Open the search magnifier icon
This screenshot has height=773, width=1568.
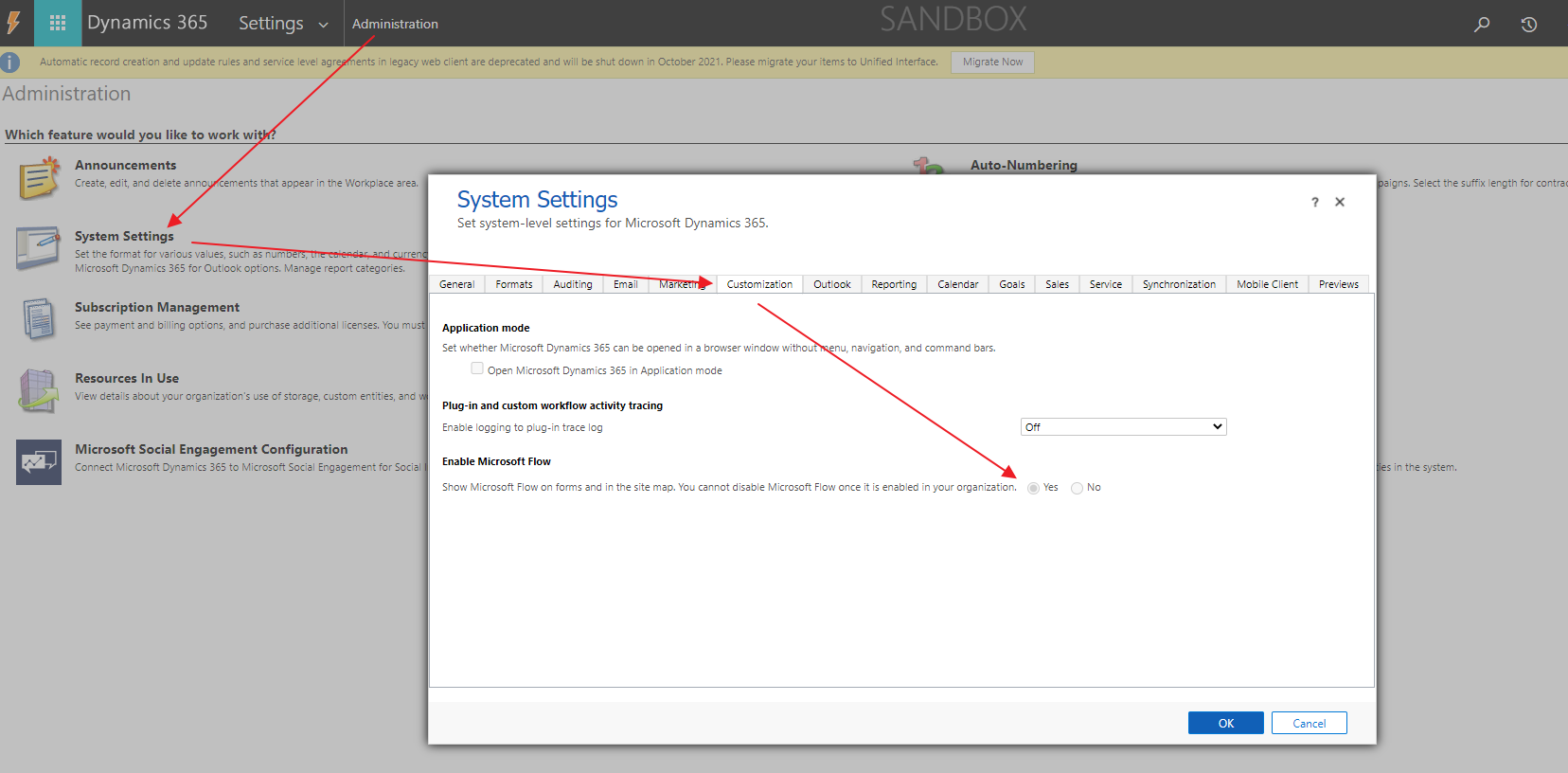pos(1482,24)
